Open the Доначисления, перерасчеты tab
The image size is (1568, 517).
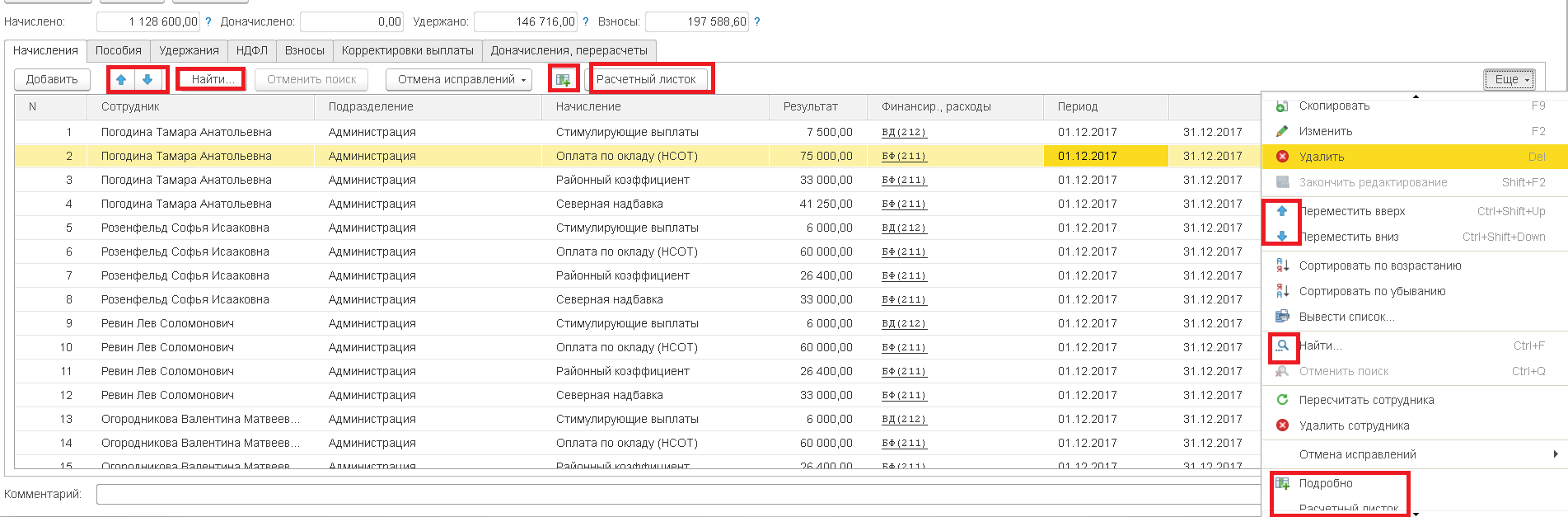[569, 51]
